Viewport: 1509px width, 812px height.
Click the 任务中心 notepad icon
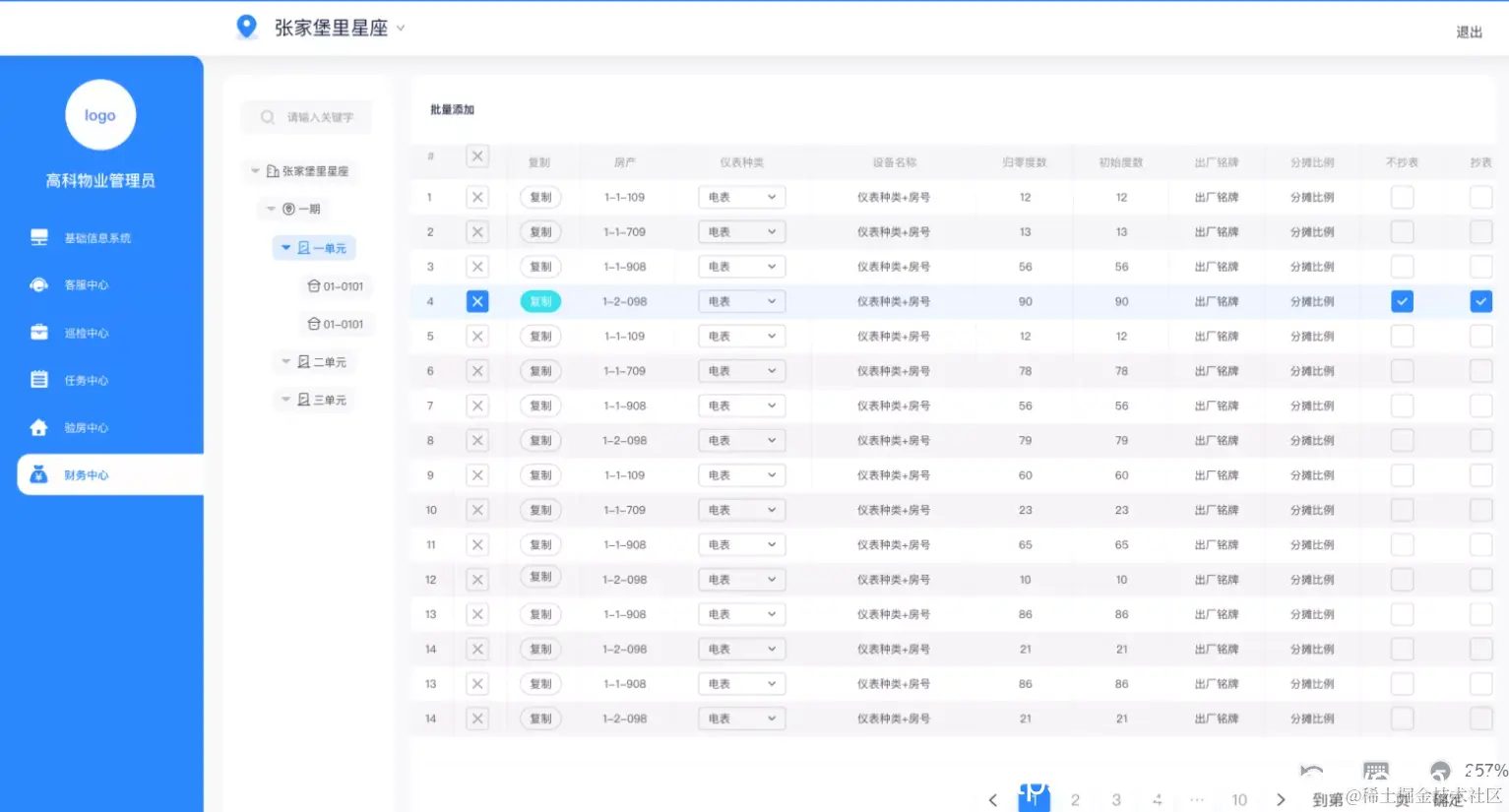(39, 379)
